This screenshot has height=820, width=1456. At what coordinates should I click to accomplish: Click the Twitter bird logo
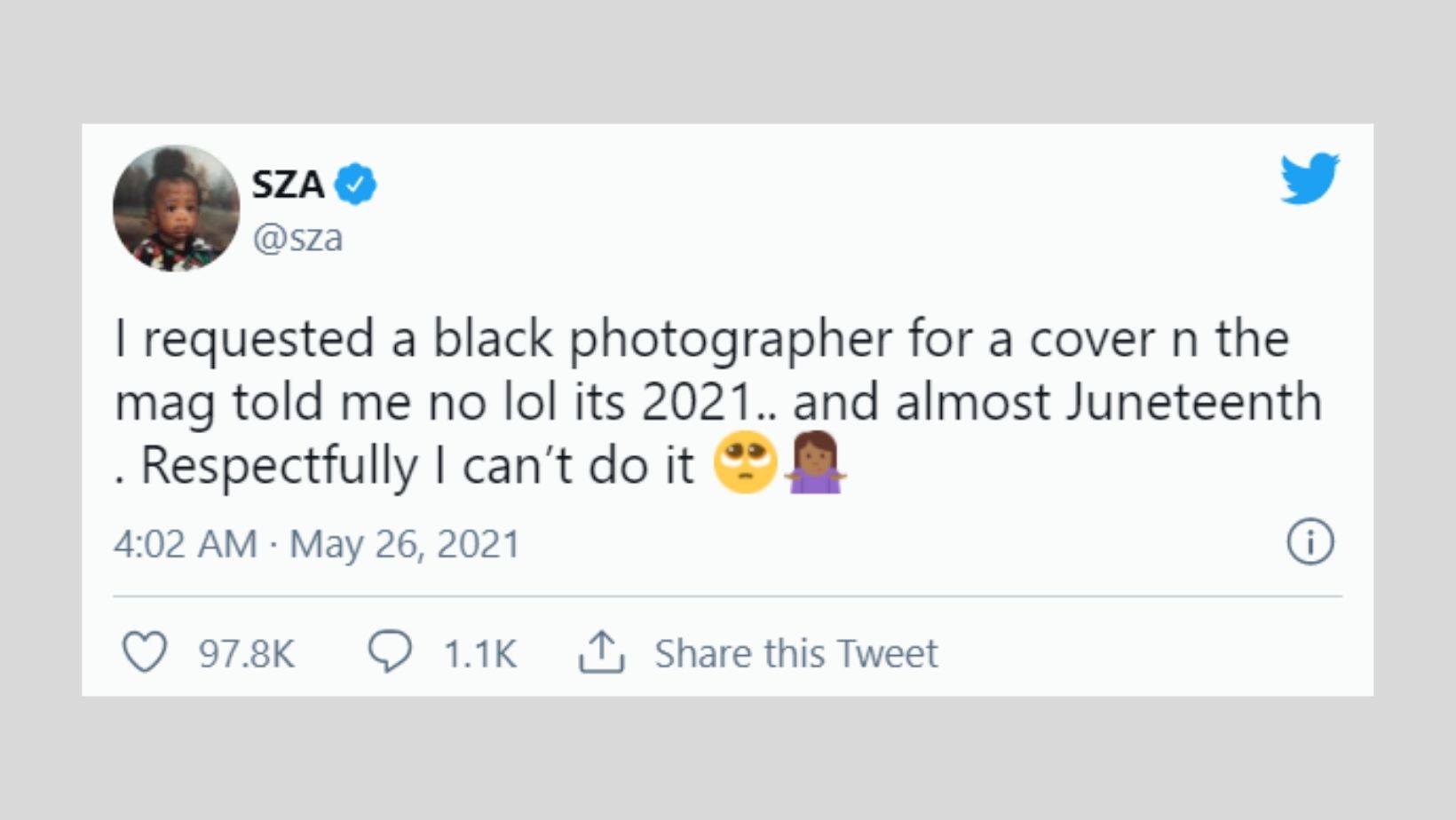click(x=1310, y=178)
